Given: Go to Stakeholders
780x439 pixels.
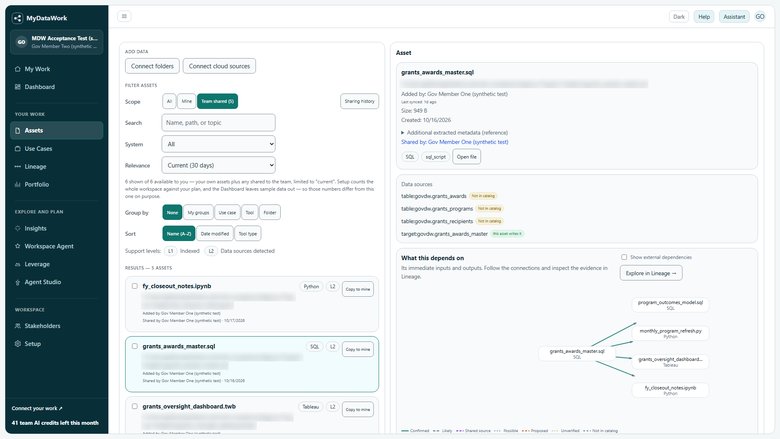Looking at the screenshot, I should (x=56, y=326).
